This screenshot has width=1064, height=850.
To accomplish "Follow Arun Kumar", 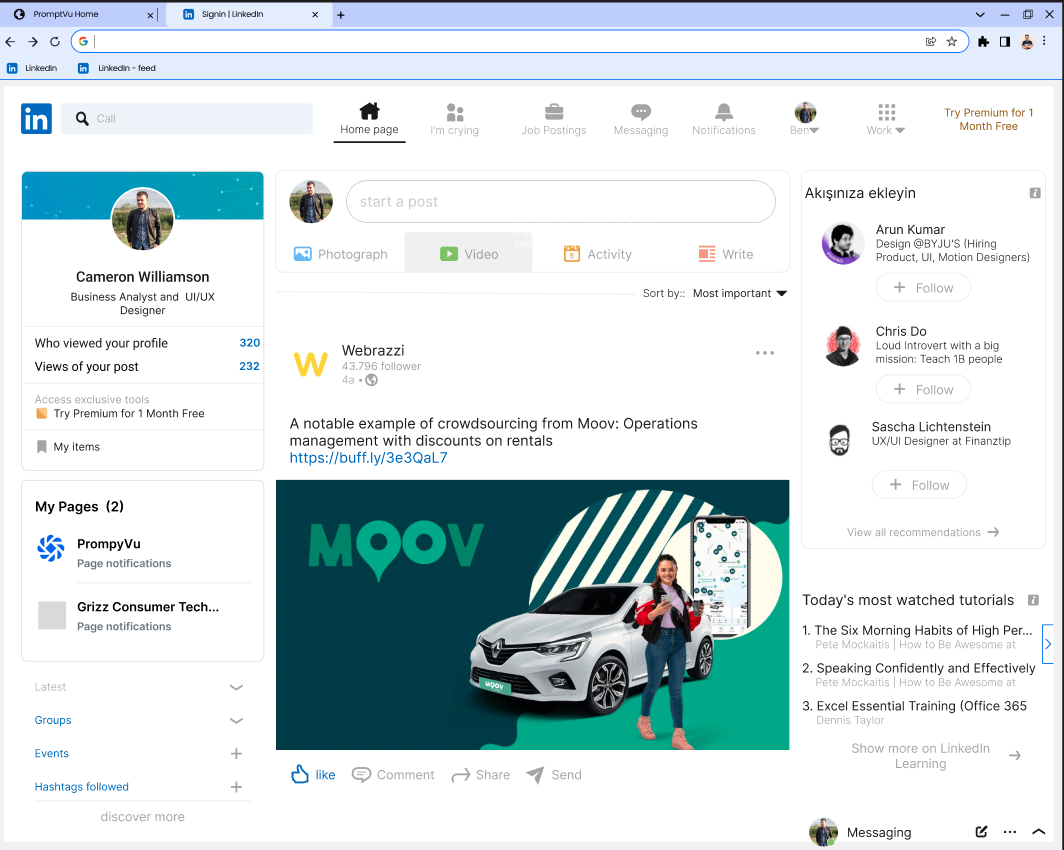I will [923, 288].
